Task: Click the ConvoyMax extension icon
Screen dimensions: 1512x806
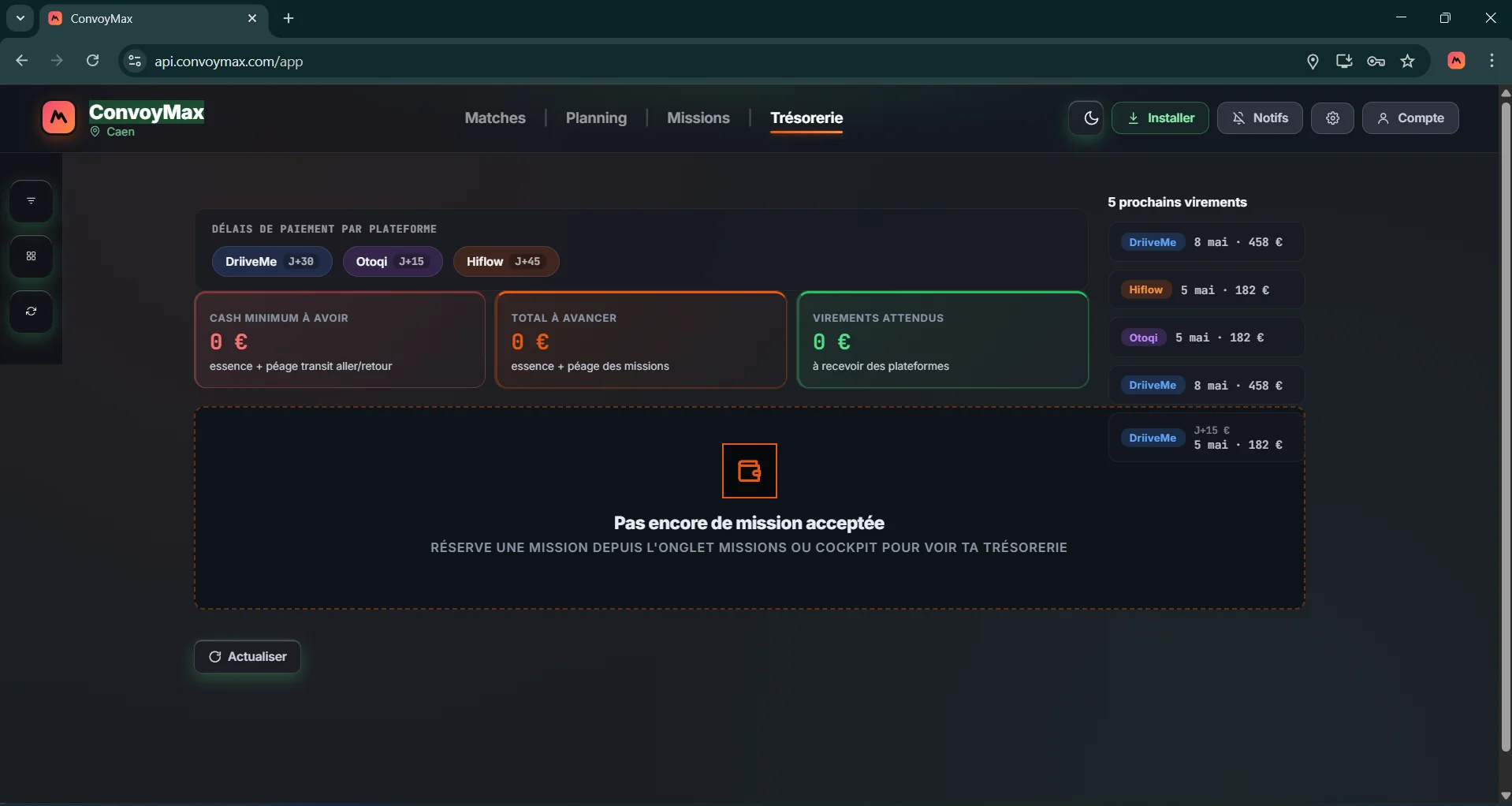Action: pos(1457,61)
